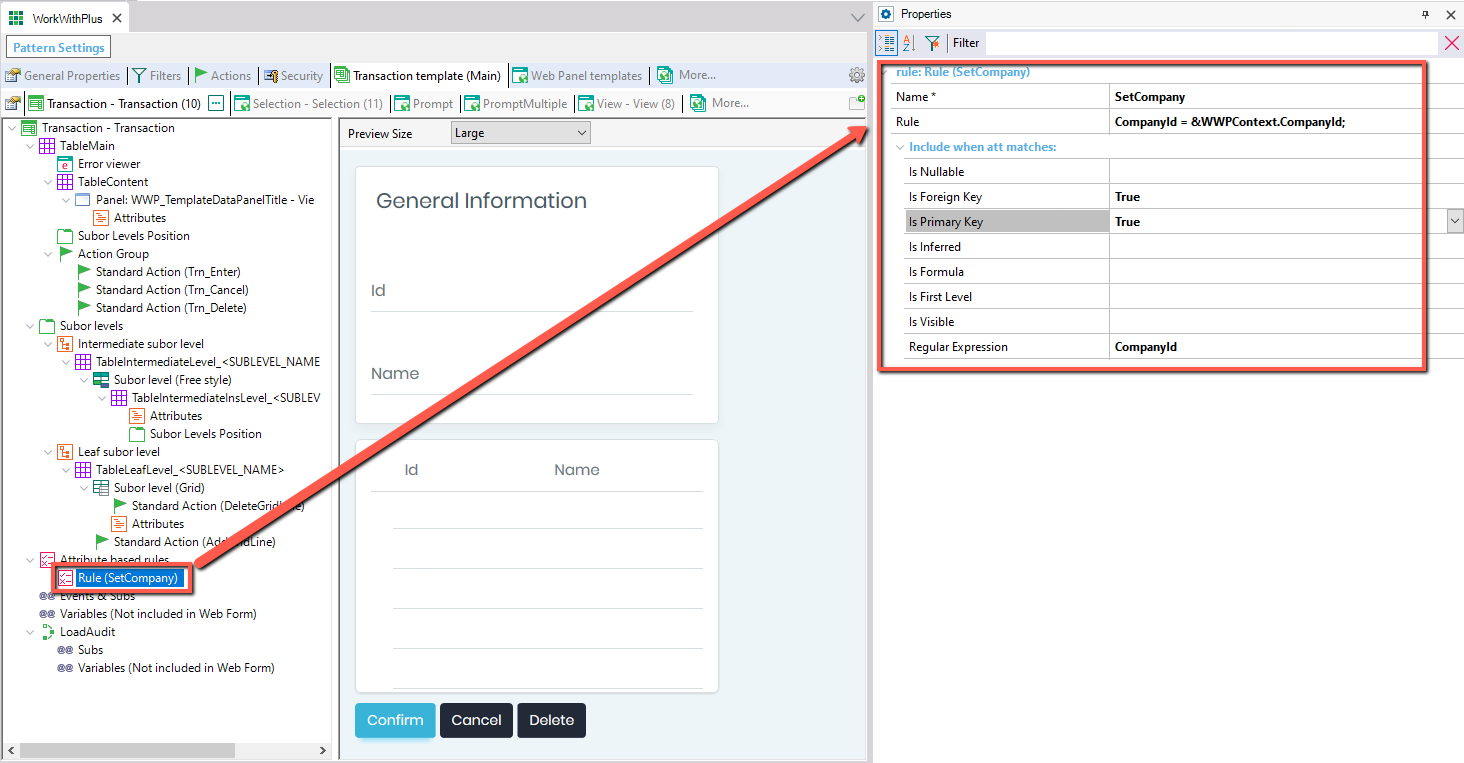Click the Cancel button

[476, 720]
